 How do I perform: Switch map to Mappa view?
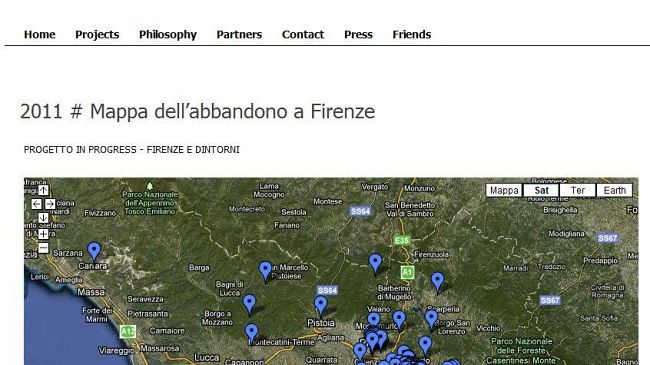click(x=504, y=190)
